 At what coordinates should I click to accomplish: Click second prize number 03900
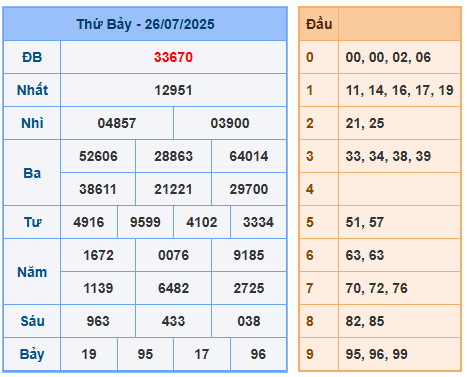click(230, 123)
